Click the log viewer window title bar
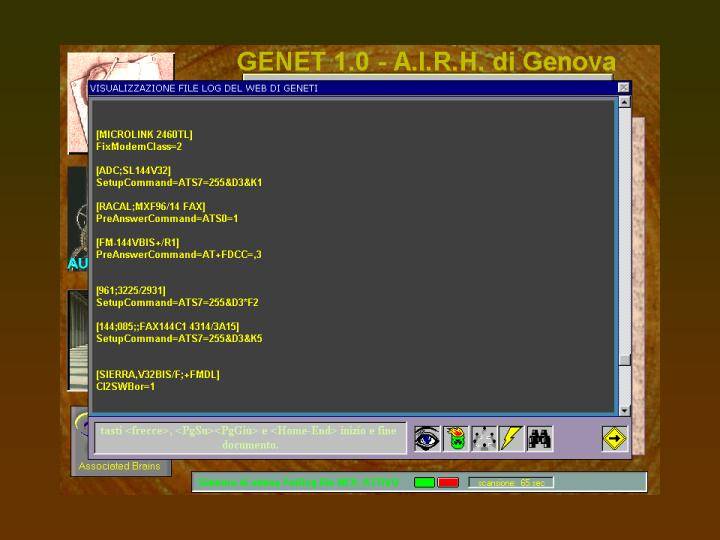Image resolution: width=720 pixels, height=540 pixels. tap(353, 88)
